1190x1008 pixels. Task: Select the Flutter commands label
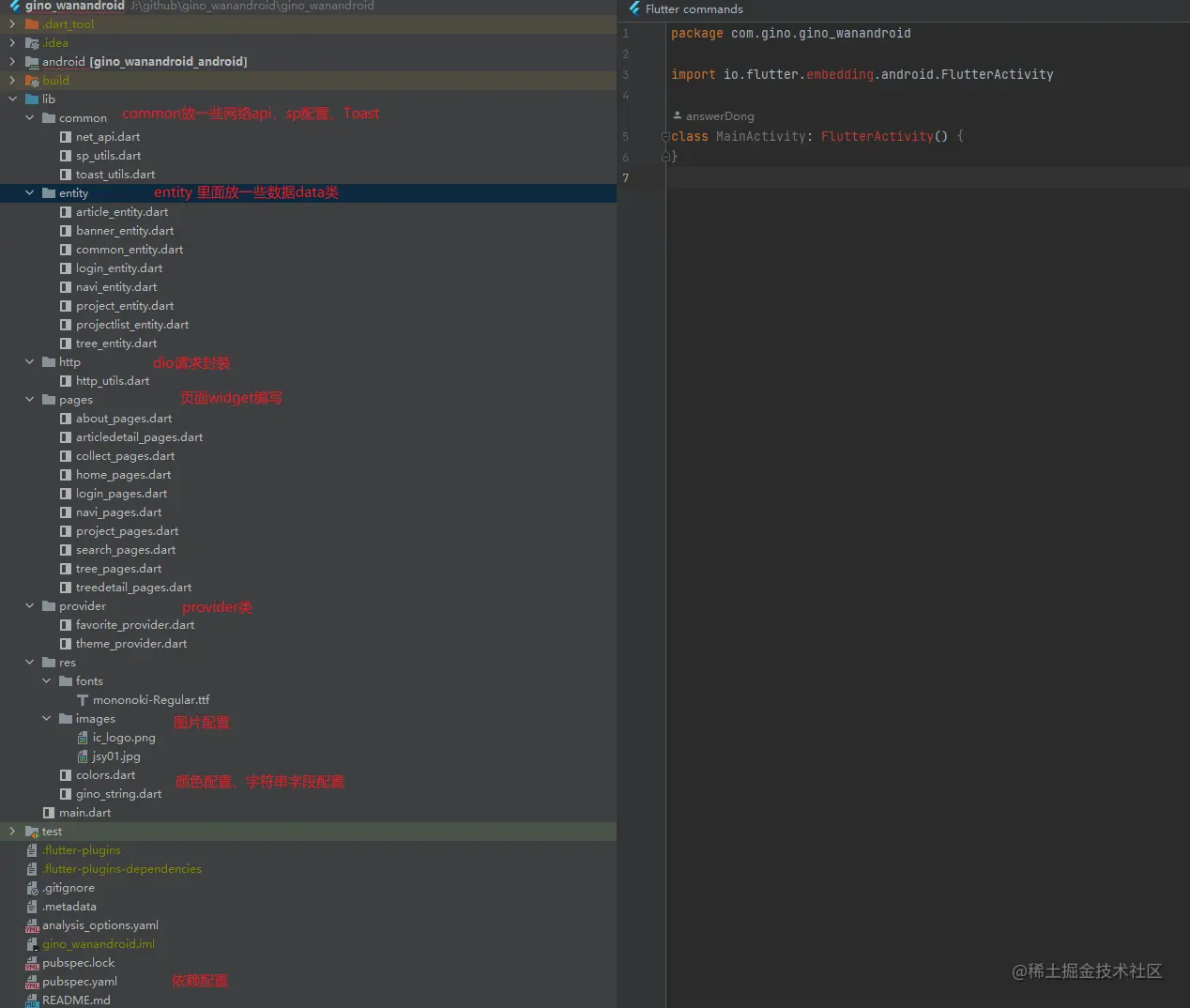(694, 9)
